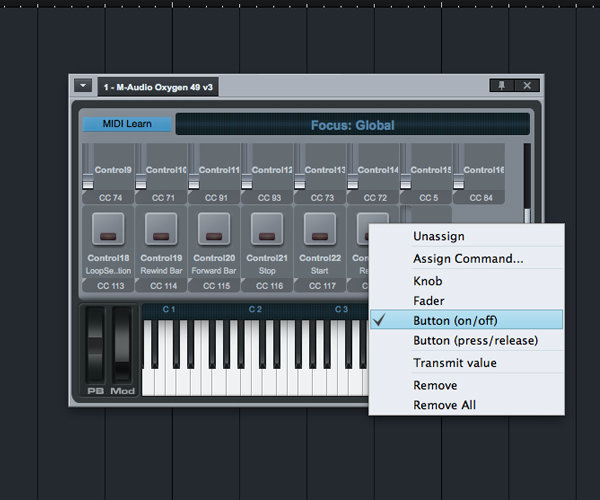Click the C 1 octave label
The image size is (600, 500).
tap(169, 309)
